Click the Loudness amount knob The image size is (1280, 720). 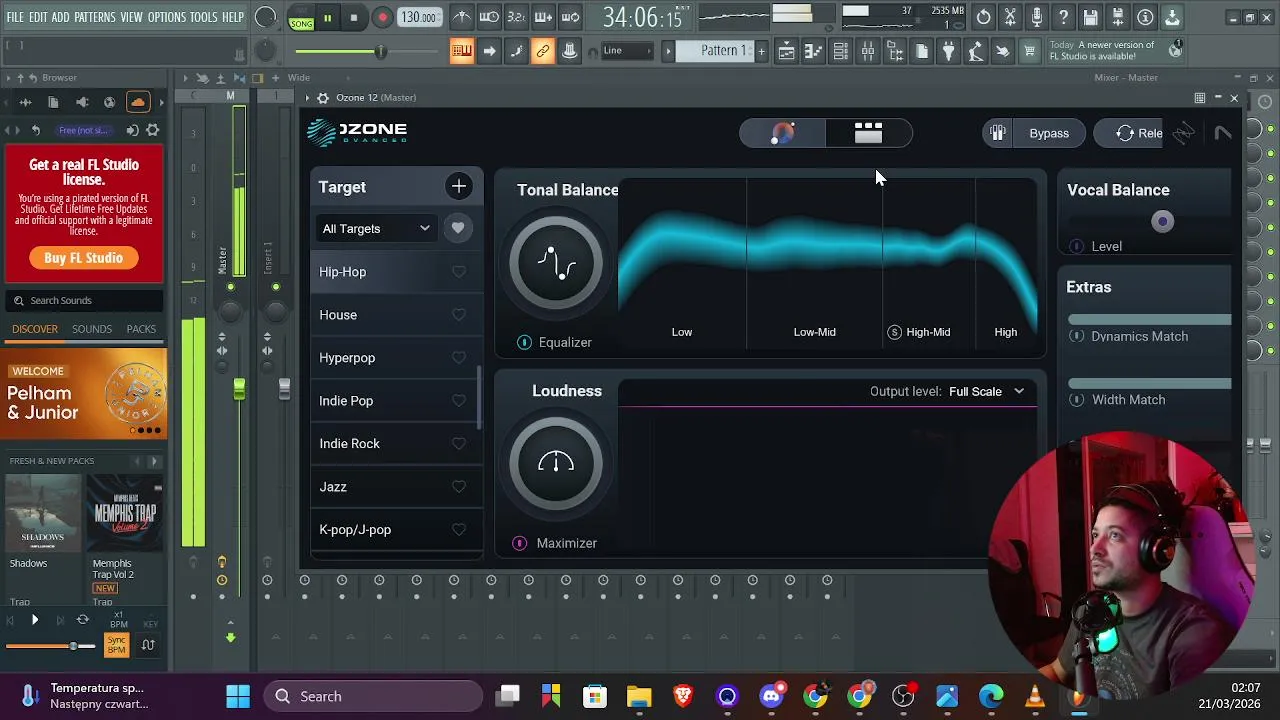tap(556, 463)
